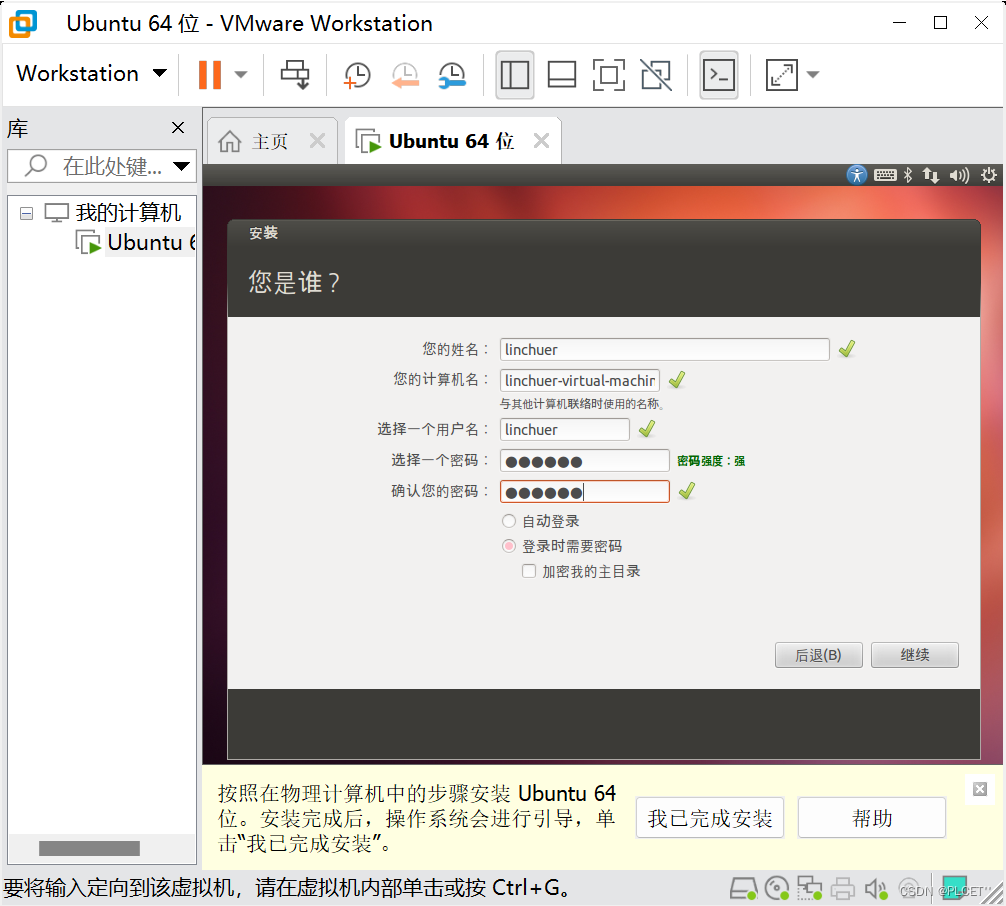Open the stretch display dropdown arrow
The height and width of the screenshot is (906, 1006).
tap(813, 75)
